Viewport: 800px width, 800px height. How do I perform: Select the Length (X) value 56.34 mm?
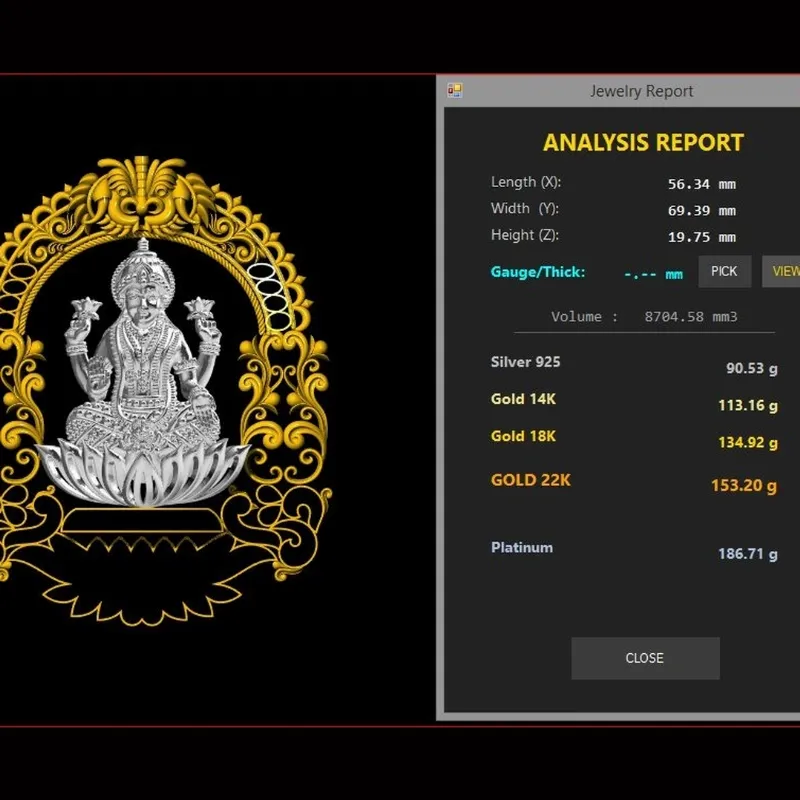click(702, 184)
